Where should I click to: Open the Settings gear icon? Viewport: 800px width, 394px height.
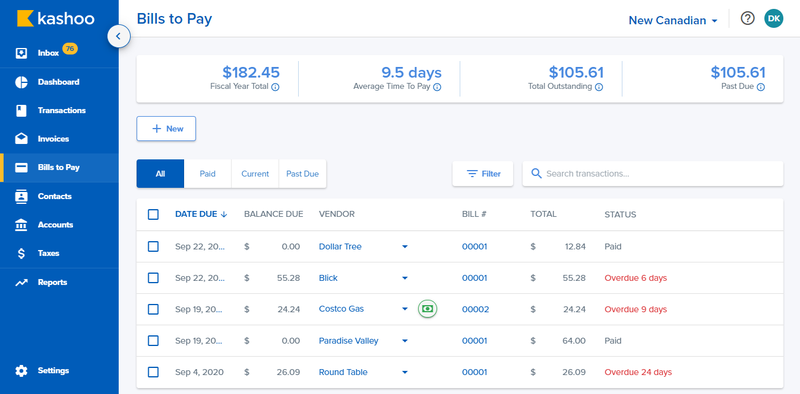pos(21,371)
